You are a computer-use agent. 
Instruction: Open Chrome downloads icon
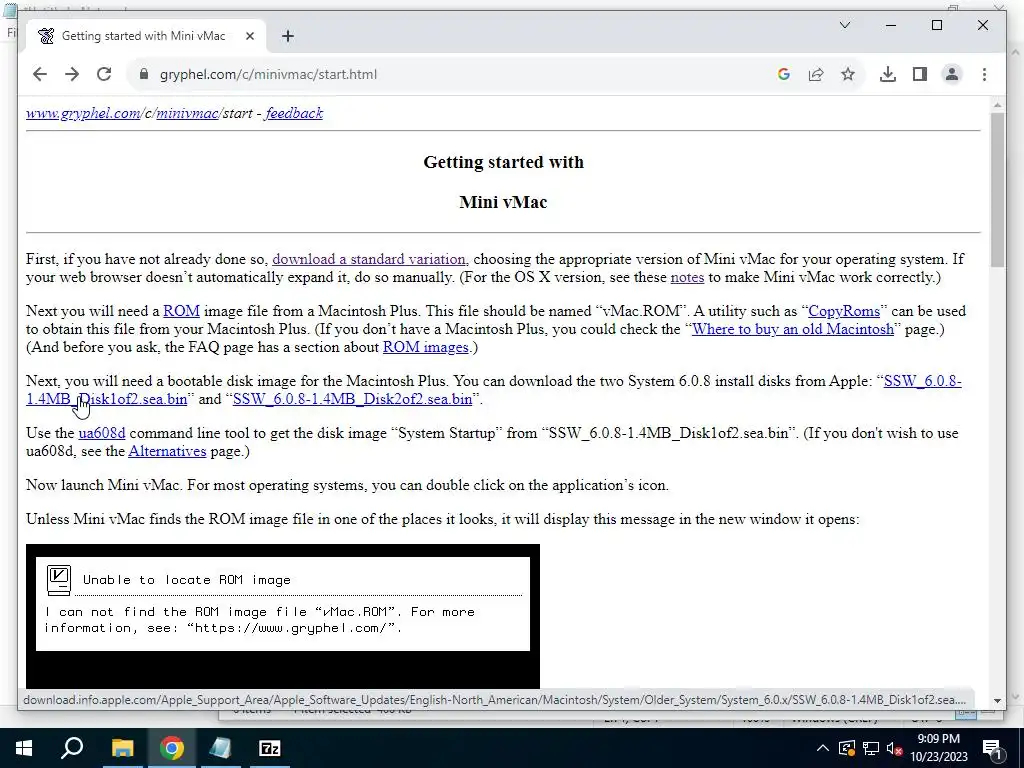click(x=888, y=74)
